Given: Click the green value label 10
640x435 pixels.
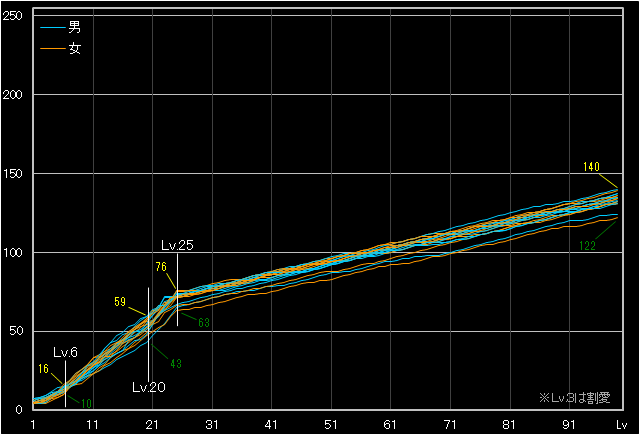Looking at the screenshot, I should coord(87,404).
